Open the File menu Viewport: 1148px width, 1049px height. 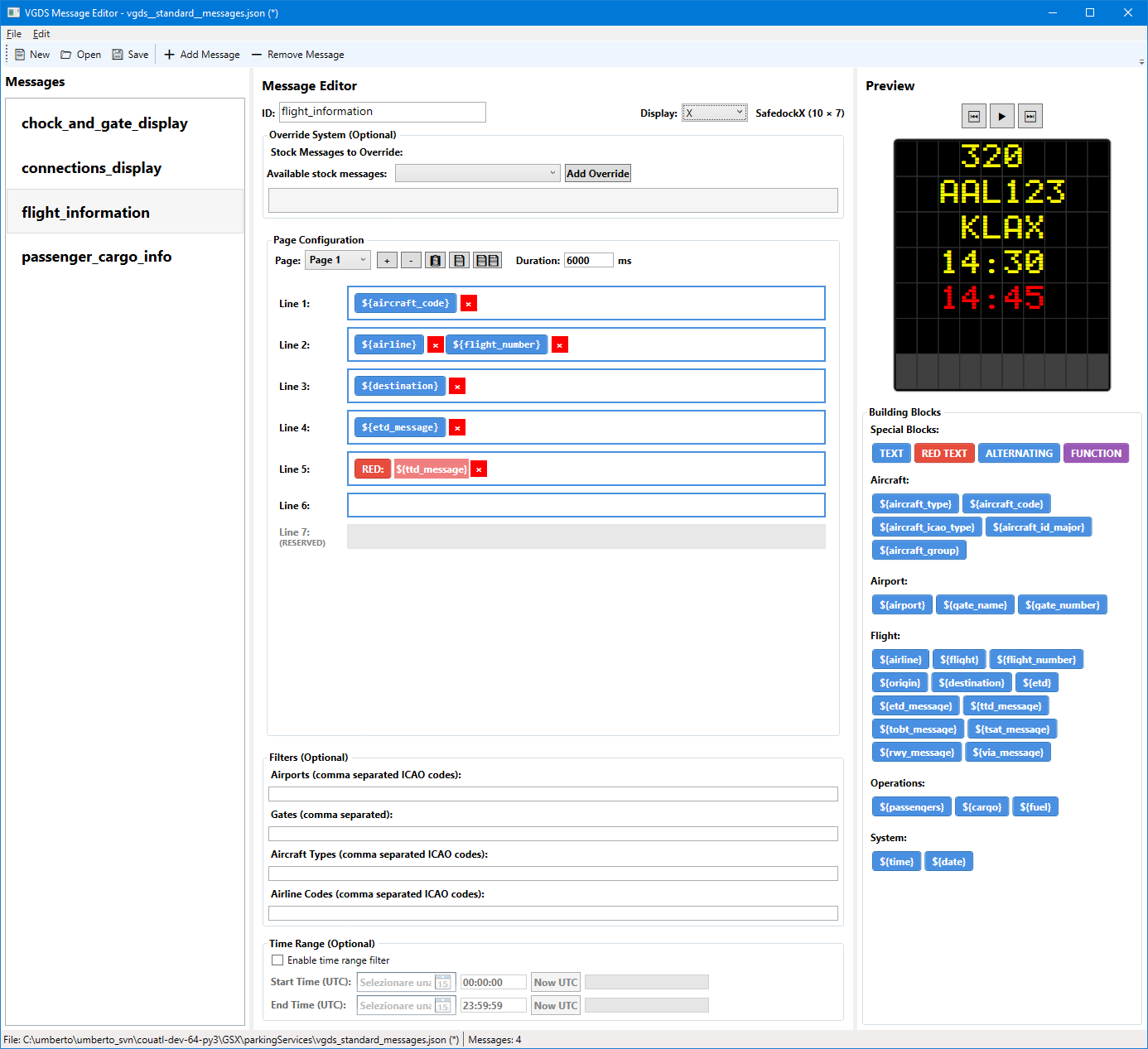pyautogui.click(x=14, y=34)
